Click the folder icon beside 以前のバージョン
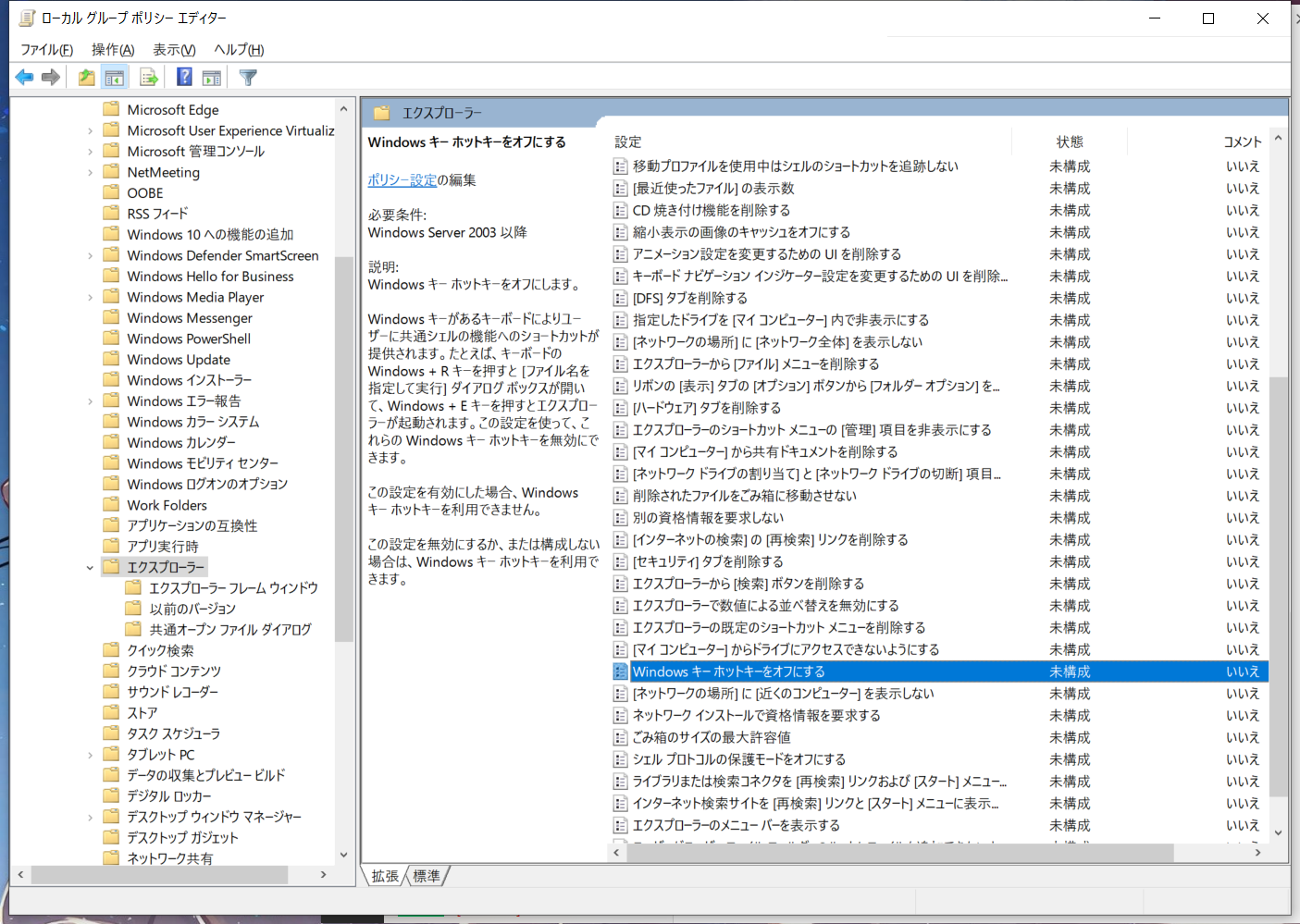 (x=134, y=609)
